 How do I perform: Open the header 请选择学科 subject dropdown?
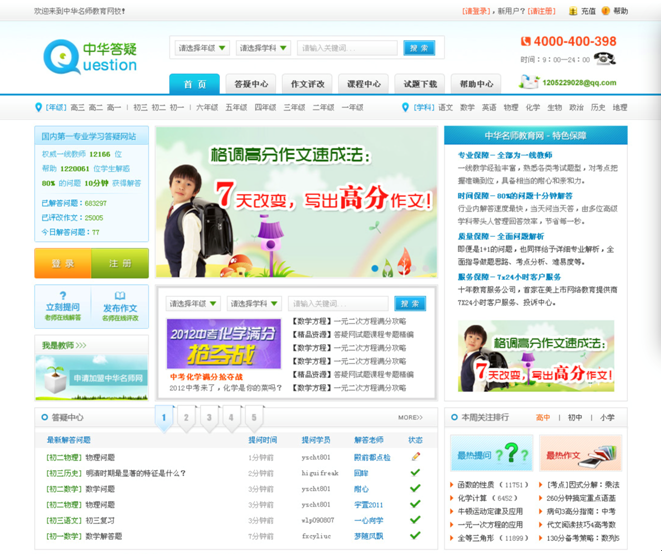(x=263, y=48)
